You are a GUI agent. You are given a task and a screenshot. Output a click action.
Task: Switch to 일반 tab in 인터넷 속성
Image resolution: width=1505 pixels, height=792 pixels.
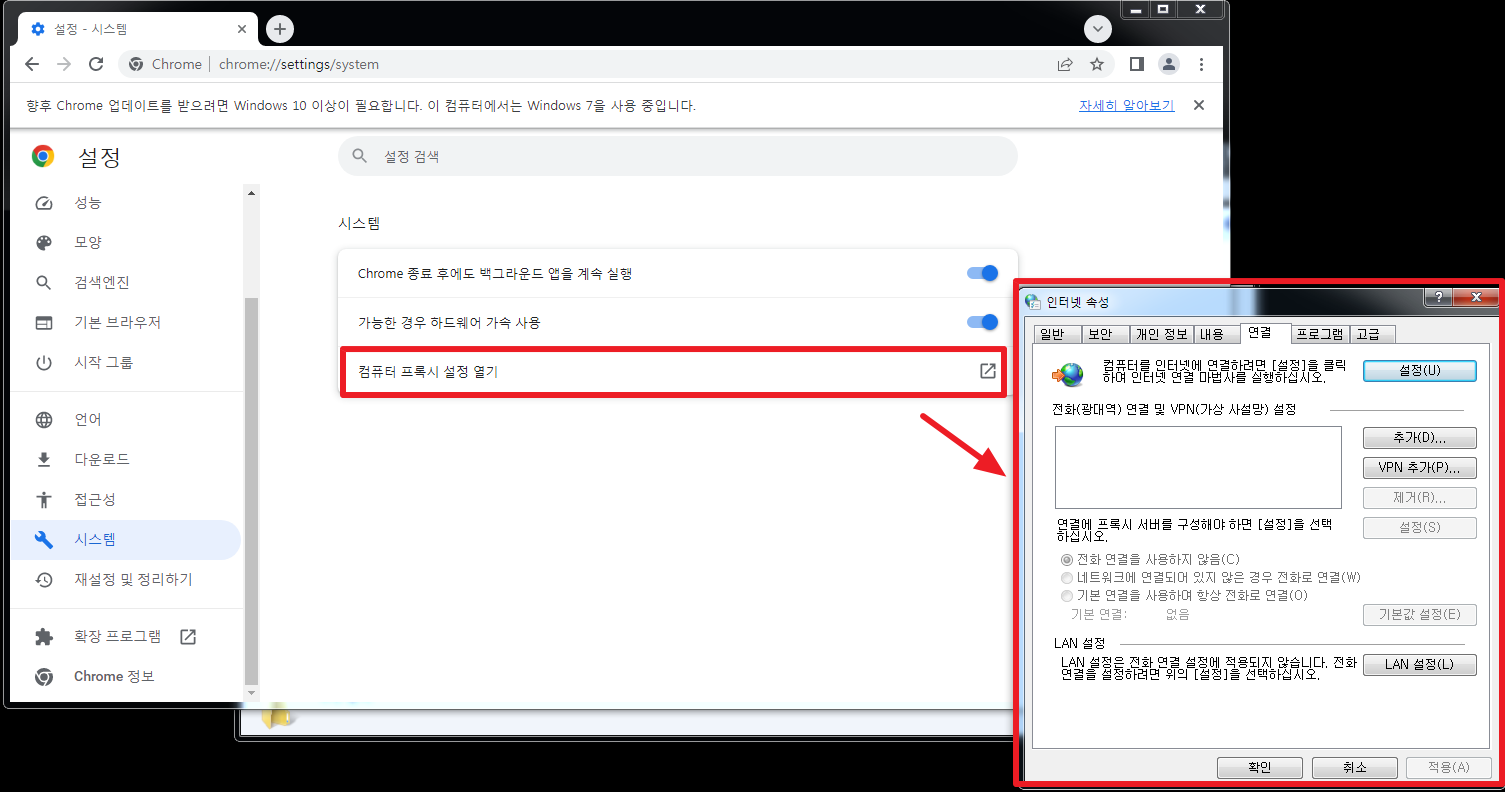click(x=1059, y=334)
